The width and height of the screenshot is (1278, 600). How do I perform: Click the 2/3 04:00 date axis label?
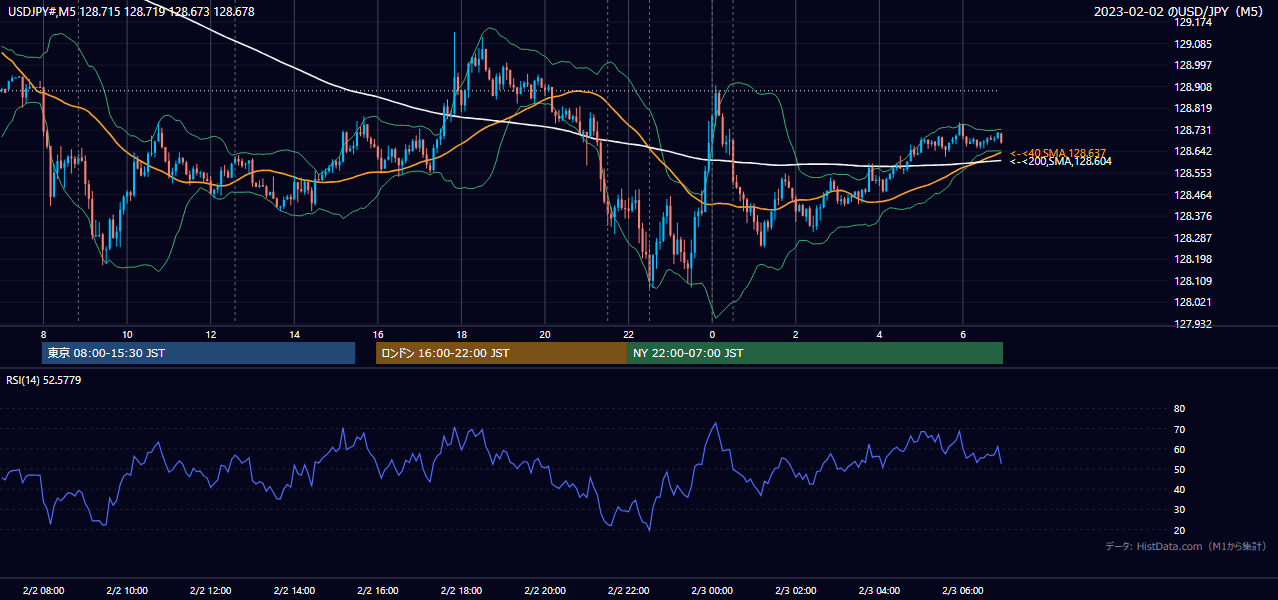coord(879,591)
